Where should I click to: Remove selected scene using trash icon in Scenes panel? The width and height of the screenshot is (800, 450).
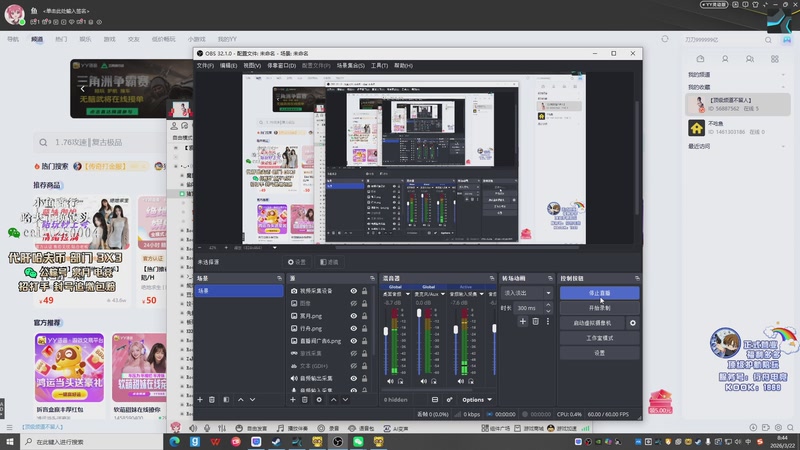(212, 399)
